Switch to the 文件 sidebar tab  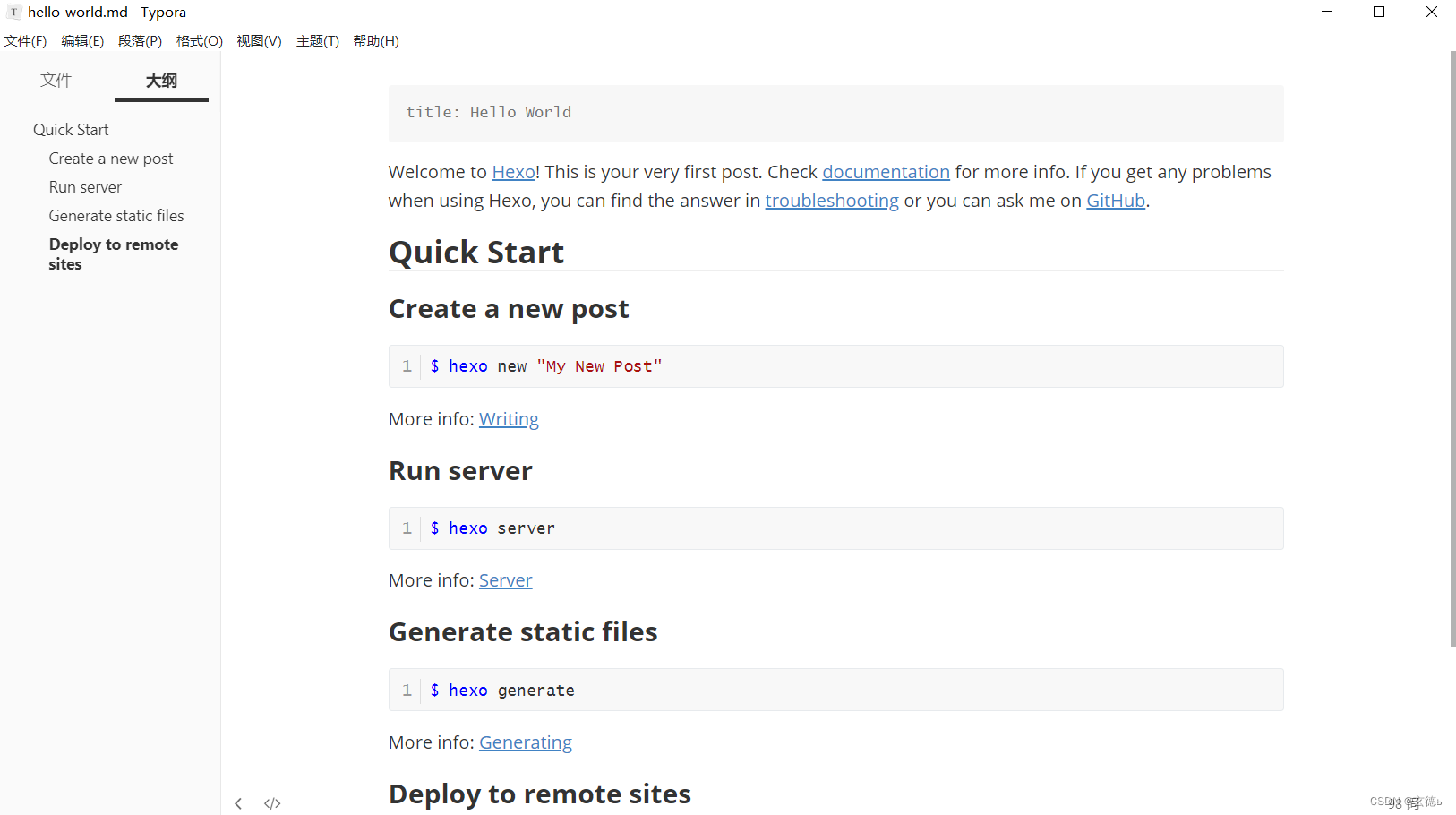(x=56, y=81)
